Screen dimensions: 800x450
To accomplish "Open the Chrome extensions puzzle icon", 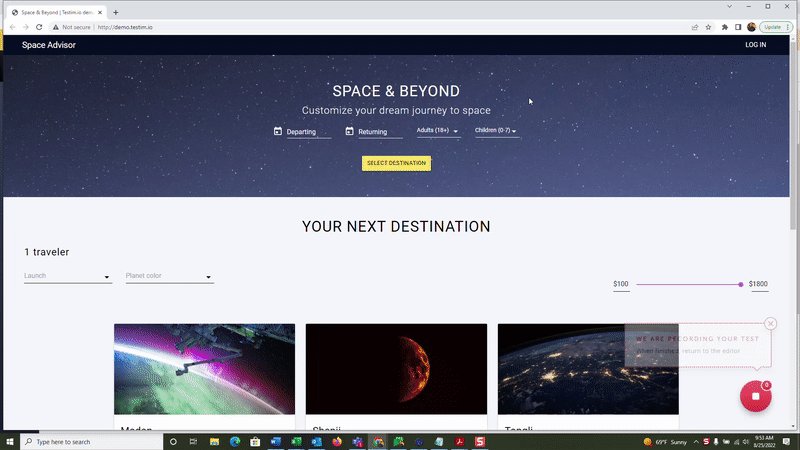I will [724, 27].
